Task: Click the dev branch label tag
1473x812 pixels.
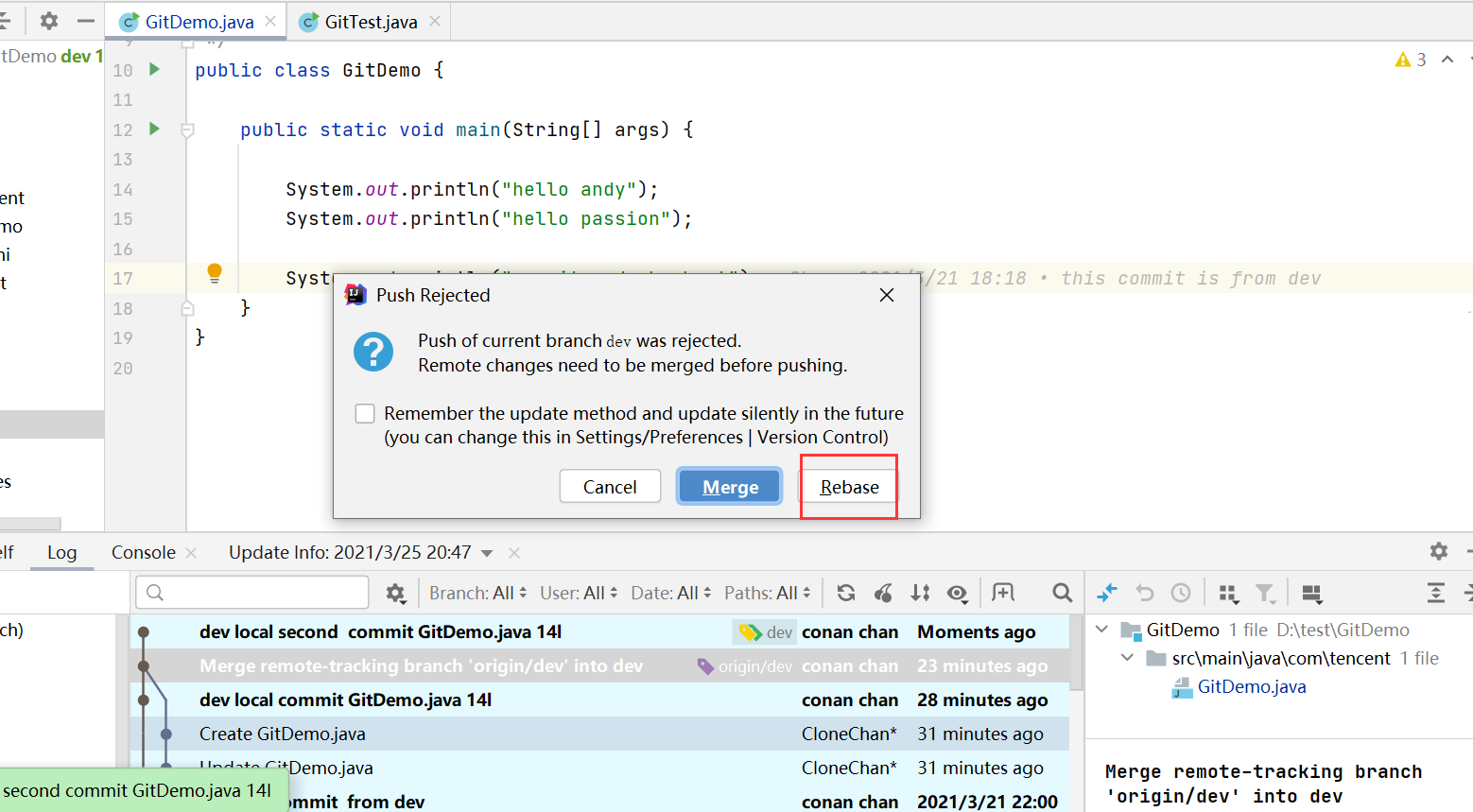Action: click(x=766, y=632)
